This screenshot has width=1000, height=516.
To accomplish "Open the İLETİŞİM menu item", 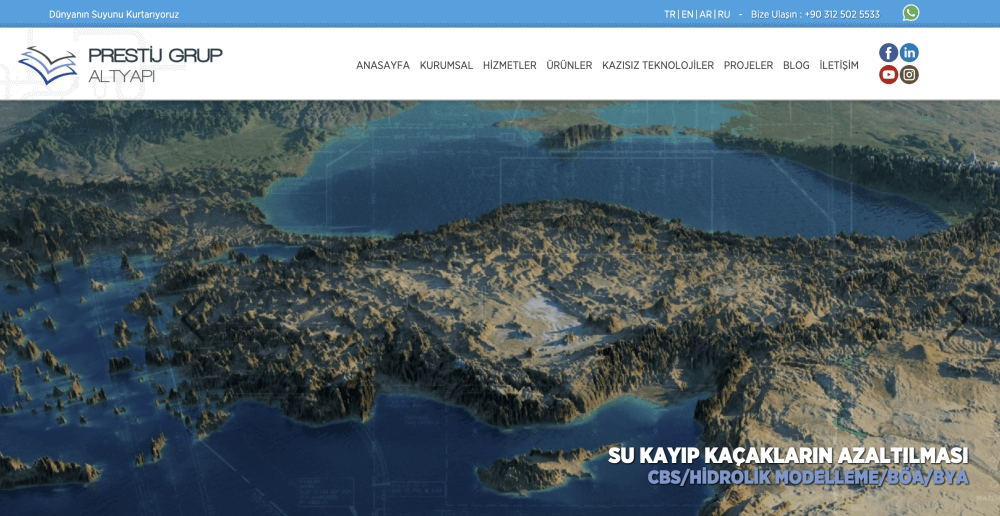I will coord(839,65).
